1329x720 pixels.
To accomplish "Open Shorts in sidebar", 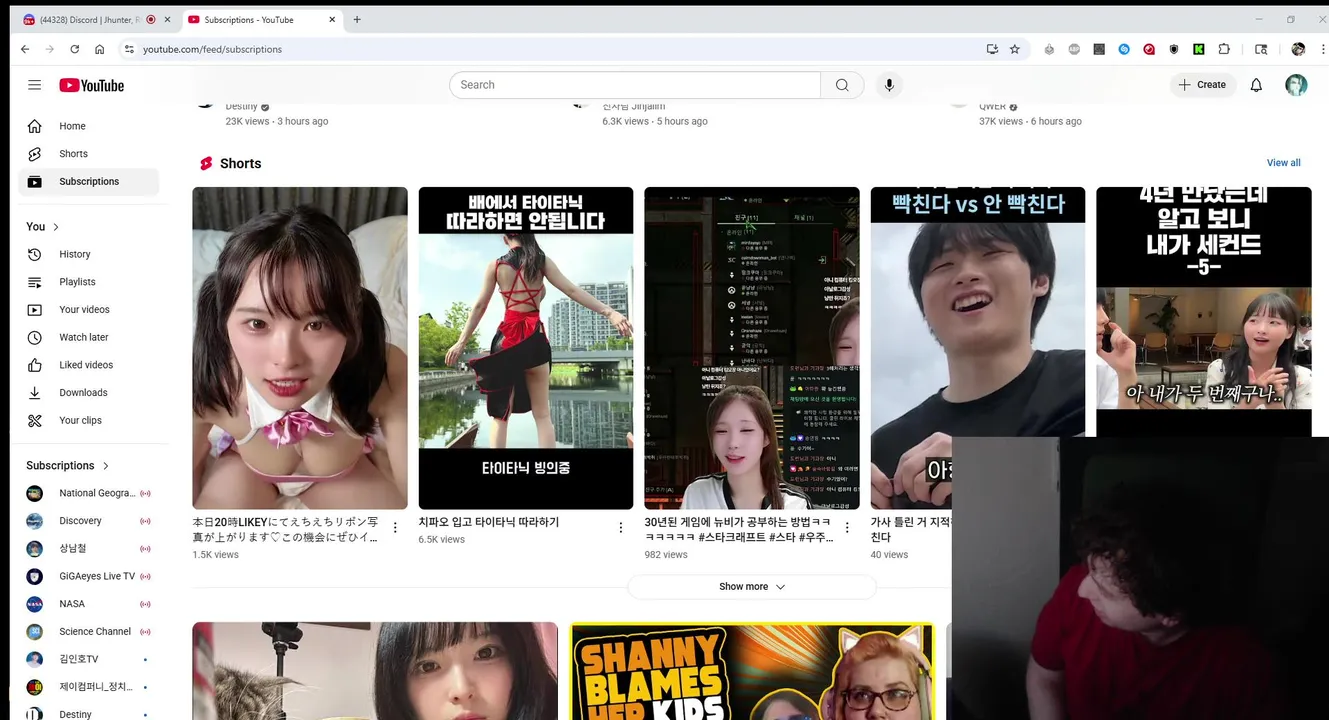I will [88, 154].
